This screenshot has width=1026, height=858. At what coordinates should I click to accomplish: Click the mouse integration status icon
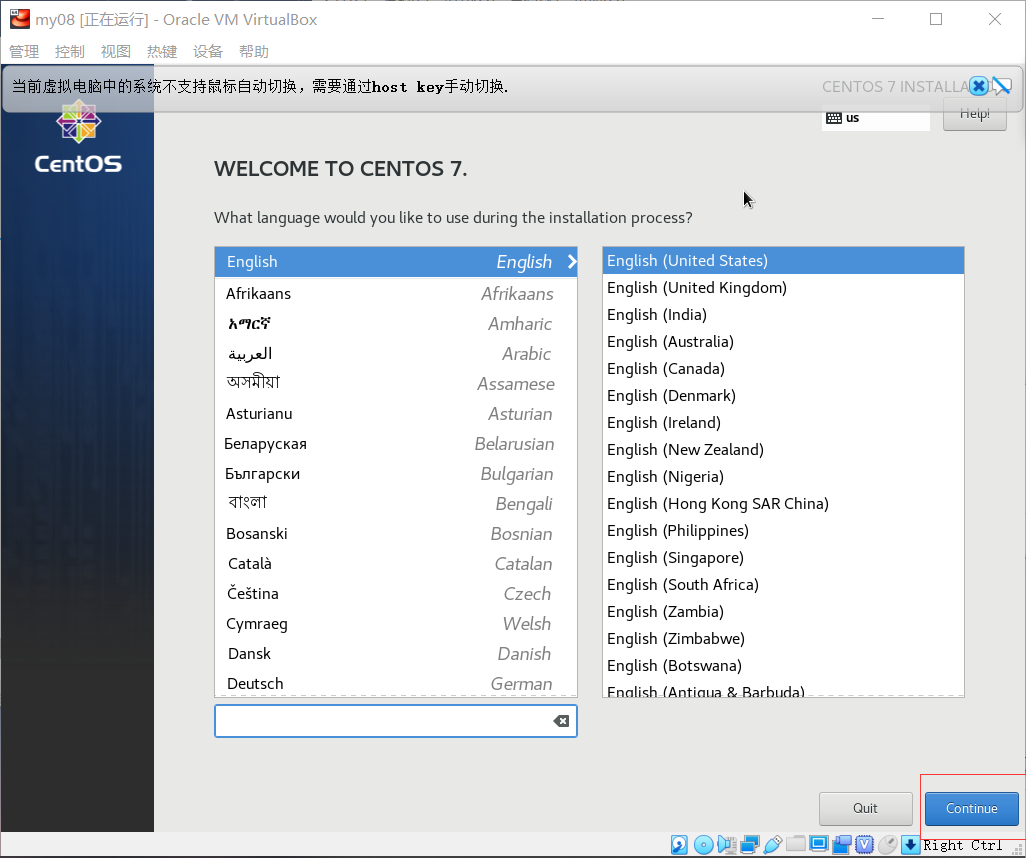point(887,844)
